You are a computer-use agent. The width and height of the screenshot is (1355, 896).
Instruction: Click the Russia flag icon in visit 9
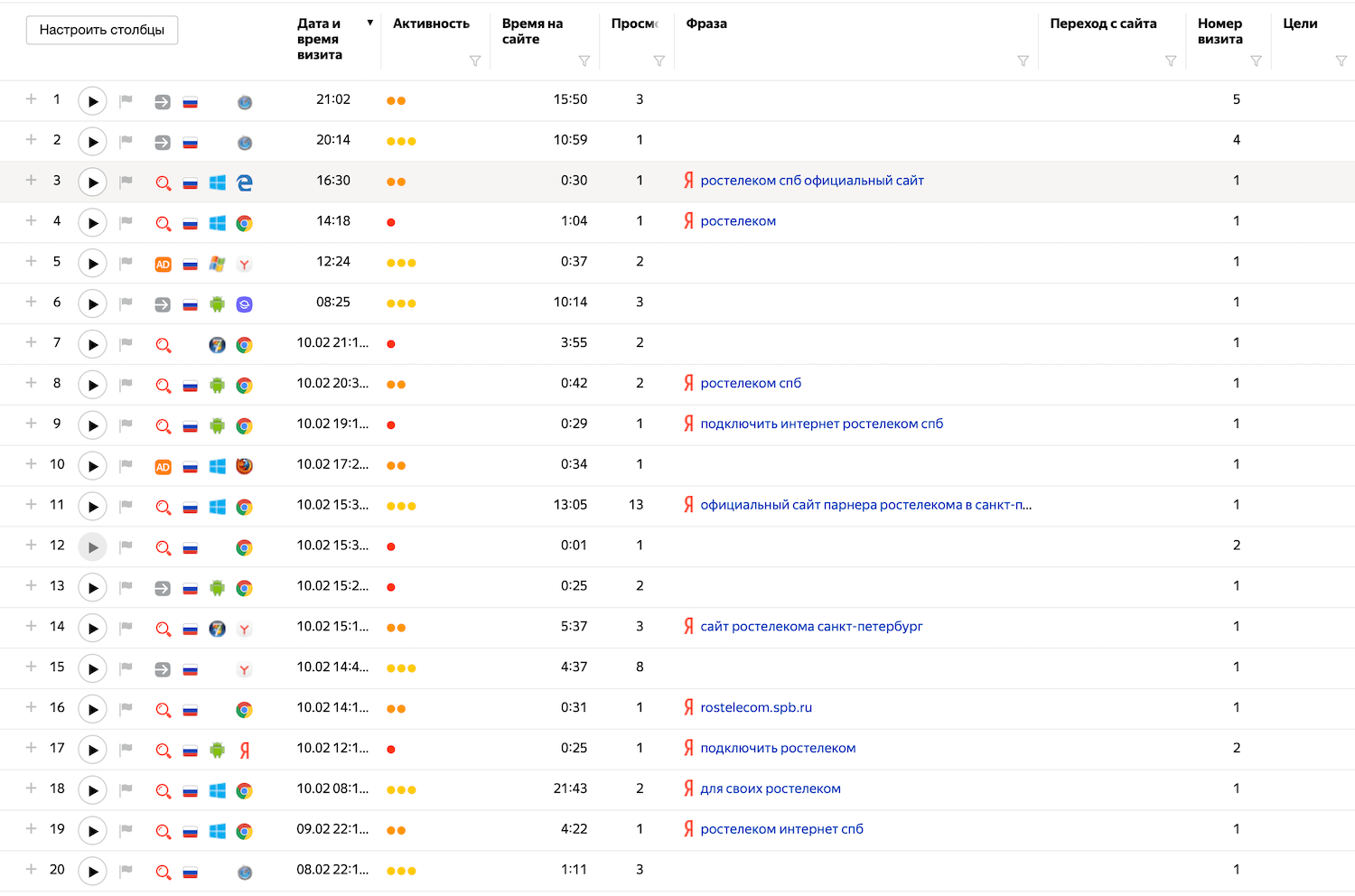[x=190, y=426]
